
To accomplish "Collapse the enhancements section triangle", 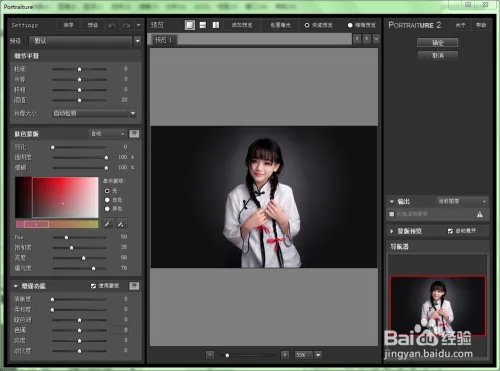I will pyautogui.click(x=16, y=286).
